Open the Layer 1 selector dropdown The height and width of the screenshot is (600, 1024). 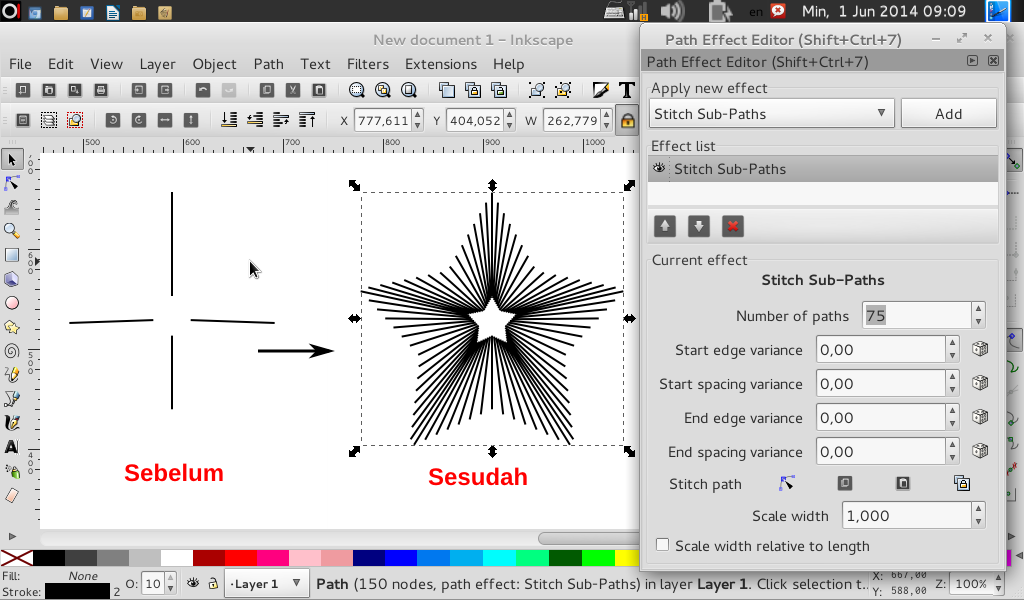[x=266, y=582]
